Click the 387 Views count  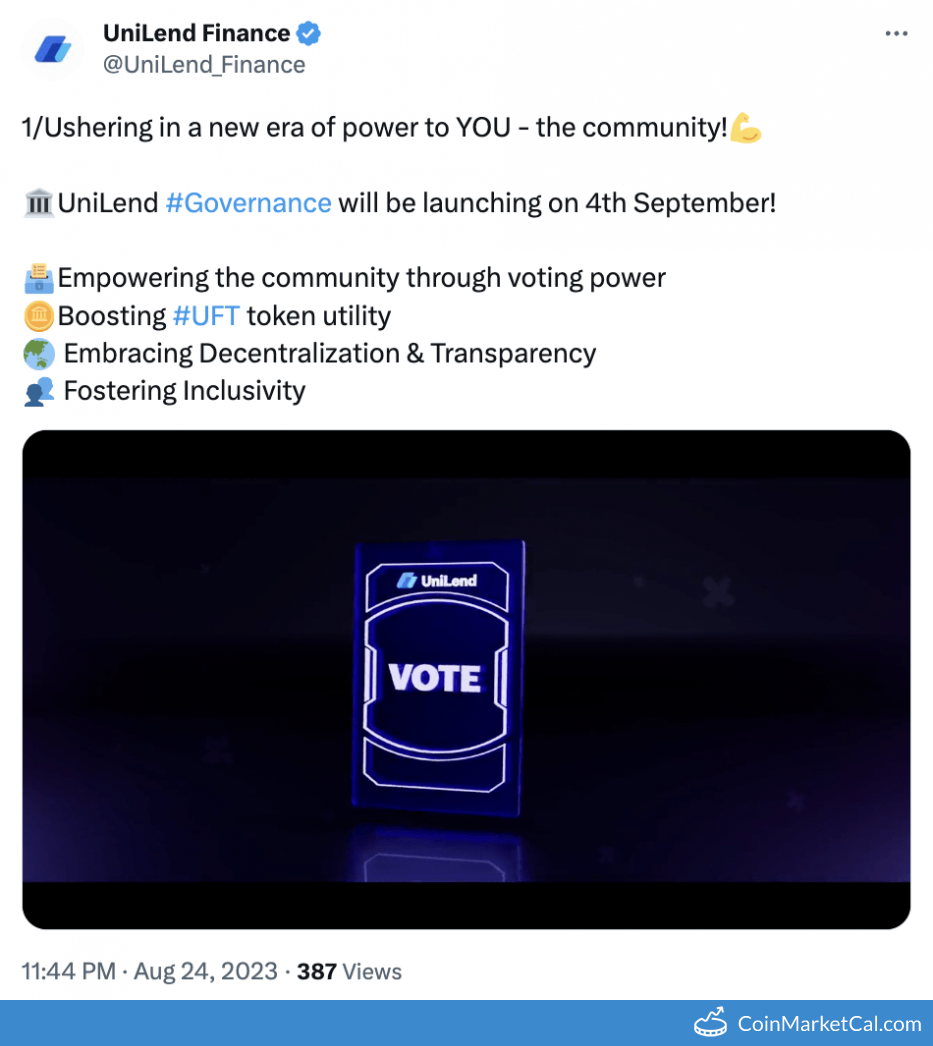coord(349,971)
